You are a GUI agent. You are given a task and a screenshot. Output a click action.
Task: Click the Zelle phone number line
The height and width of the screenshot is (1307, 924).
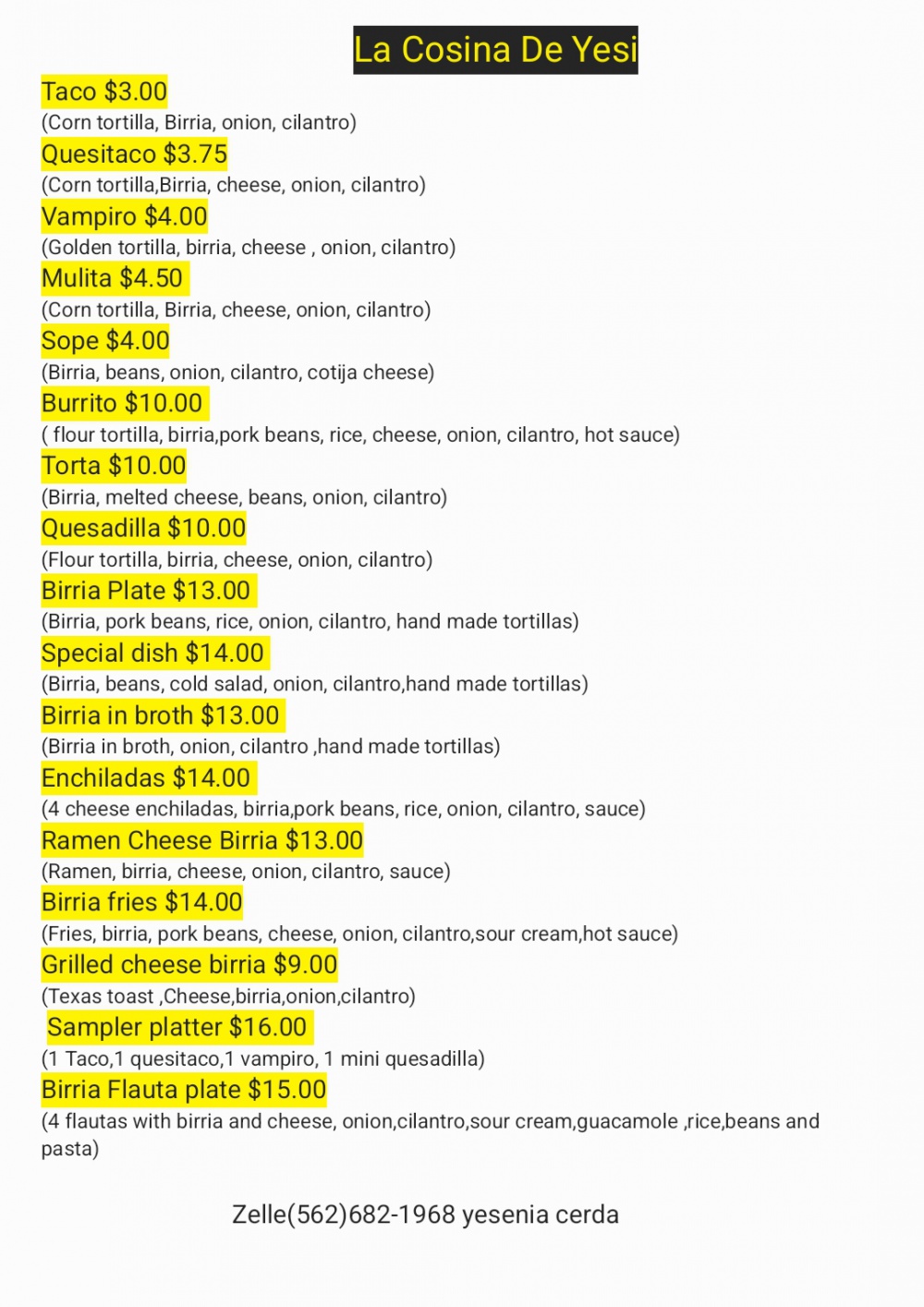tap(425, 1215)
